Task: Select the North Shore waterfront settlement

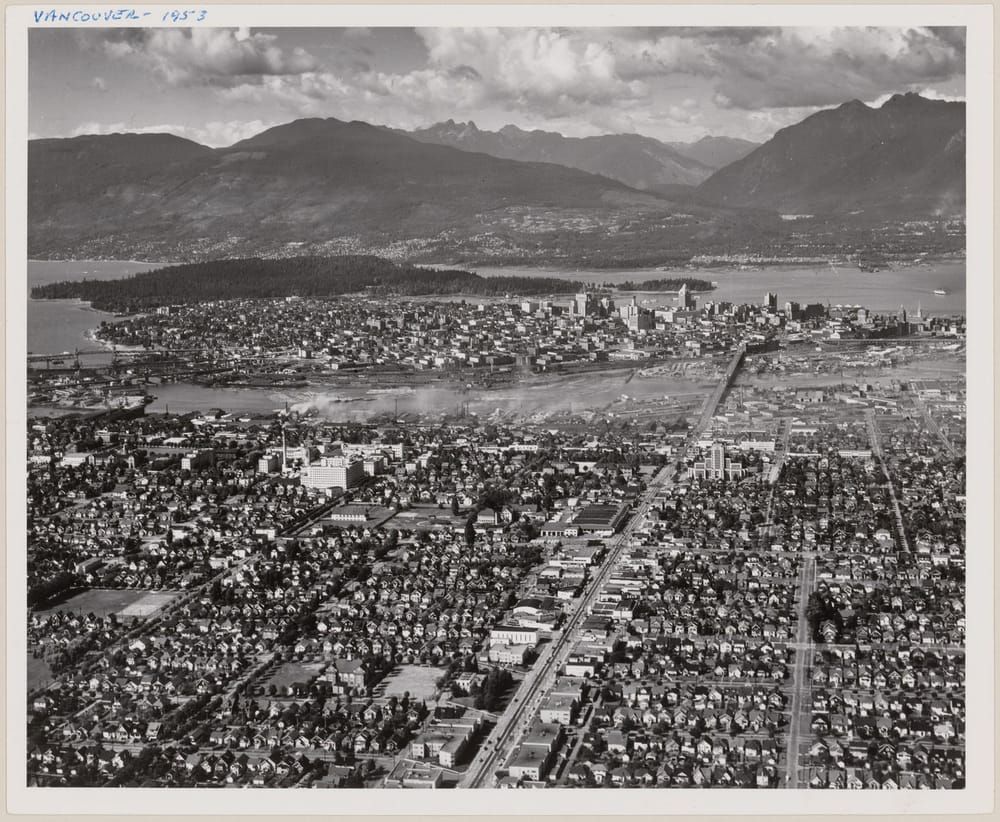Action: point(600,245)
